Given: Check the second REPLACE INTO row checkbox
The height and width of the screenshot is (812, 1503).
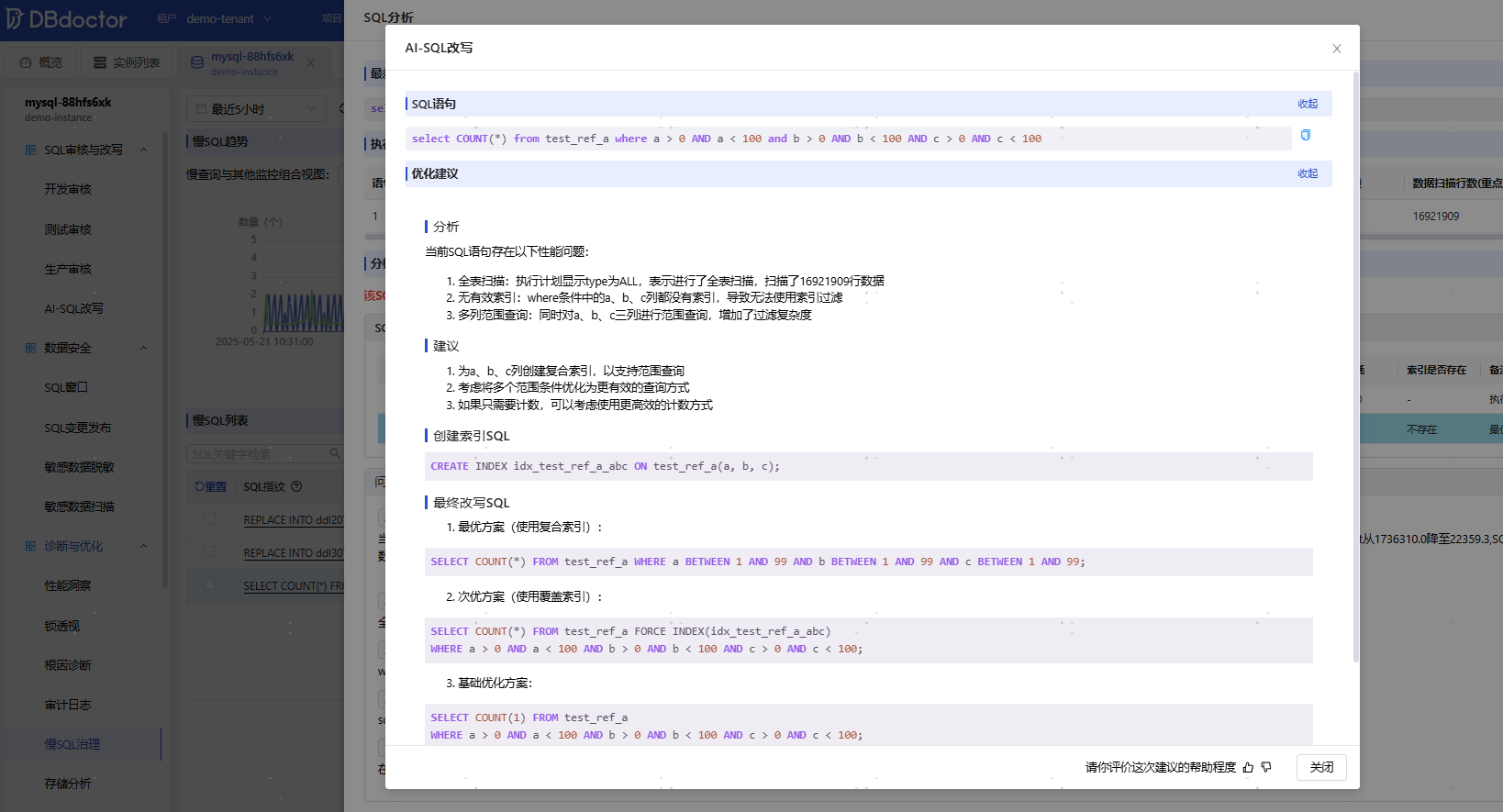Looking at the screenshot, I should tap(209, 552).
